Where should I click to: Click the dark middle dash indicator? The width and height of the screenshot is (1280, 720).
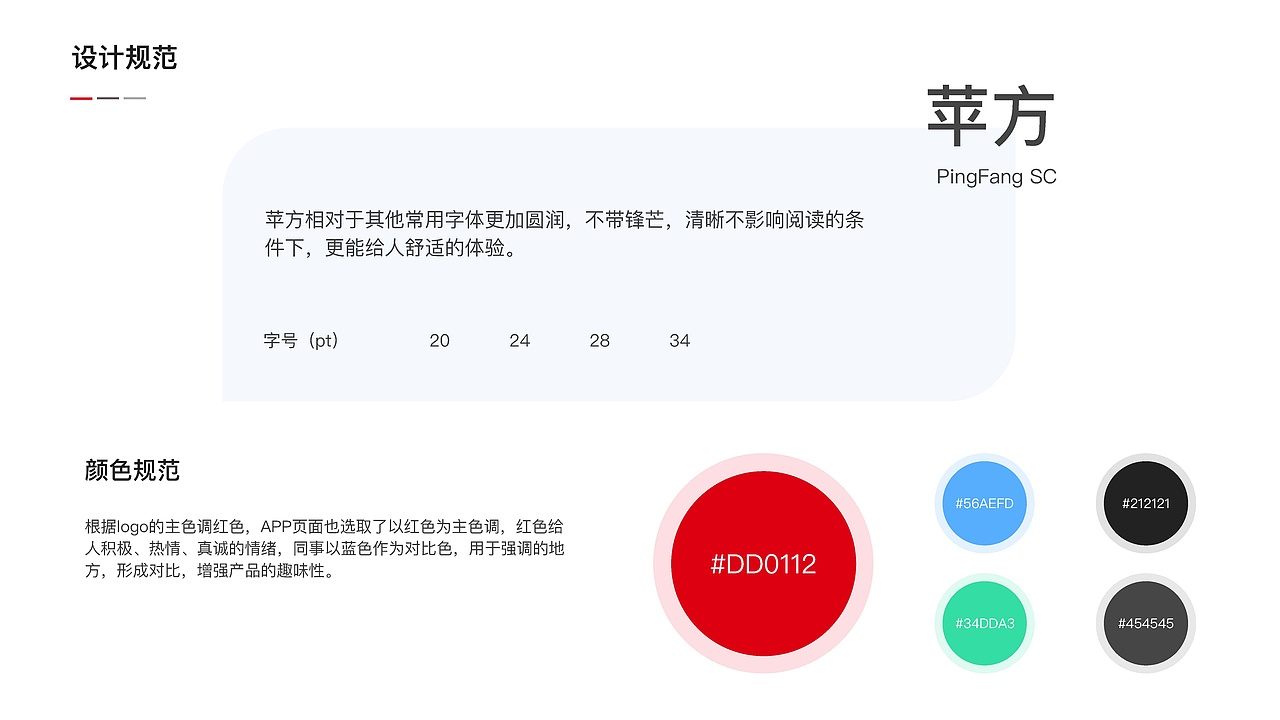[x=106, y=97]
